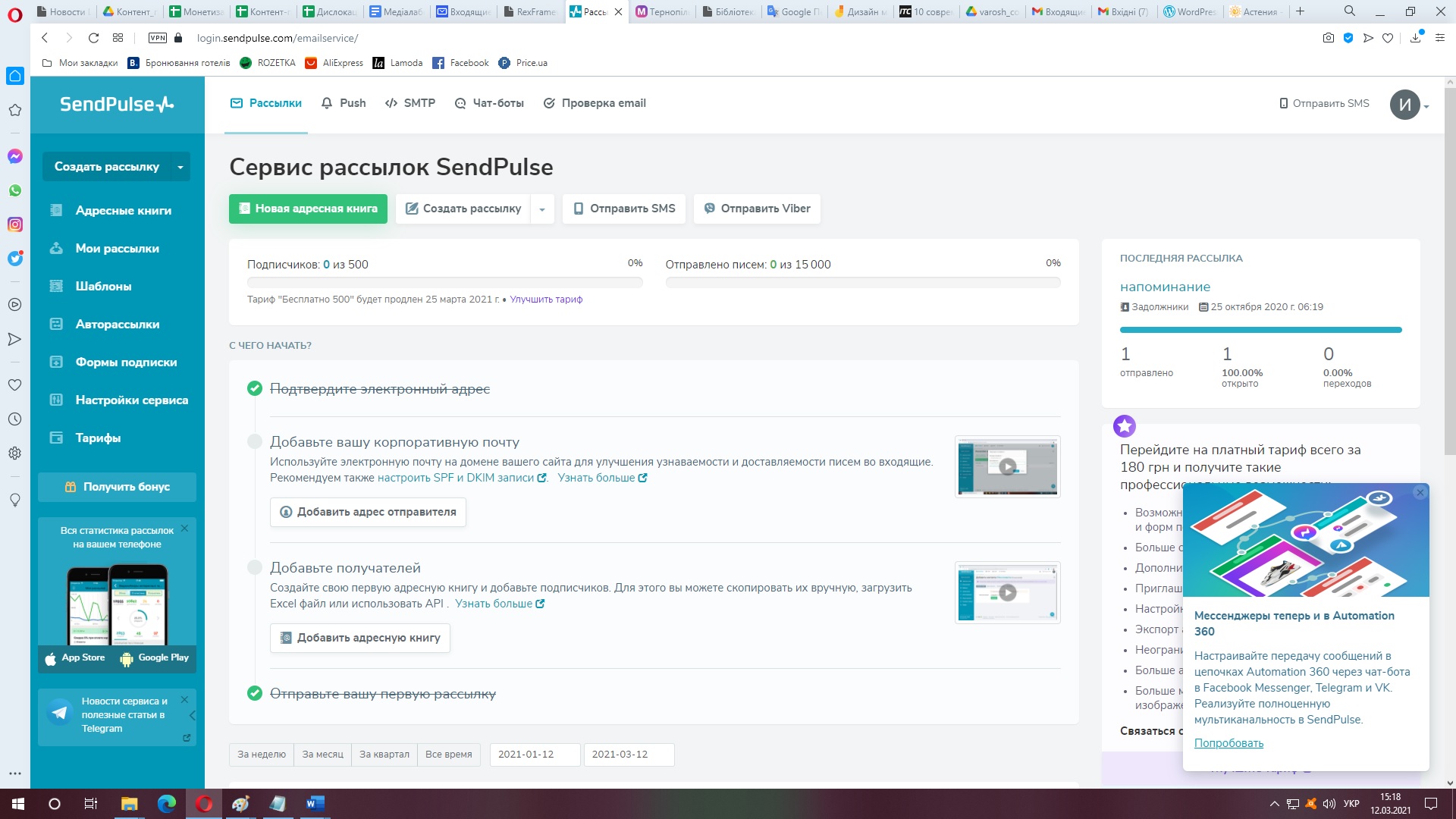
Task: Click Улучшить тариф link
Action: click(546, 300)
